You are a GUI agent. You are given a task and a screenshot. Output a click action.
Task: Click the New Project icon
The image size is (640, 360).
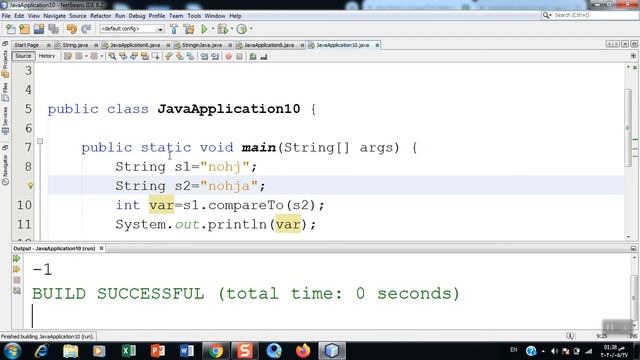pyautogui.click(x=24, y=29)
